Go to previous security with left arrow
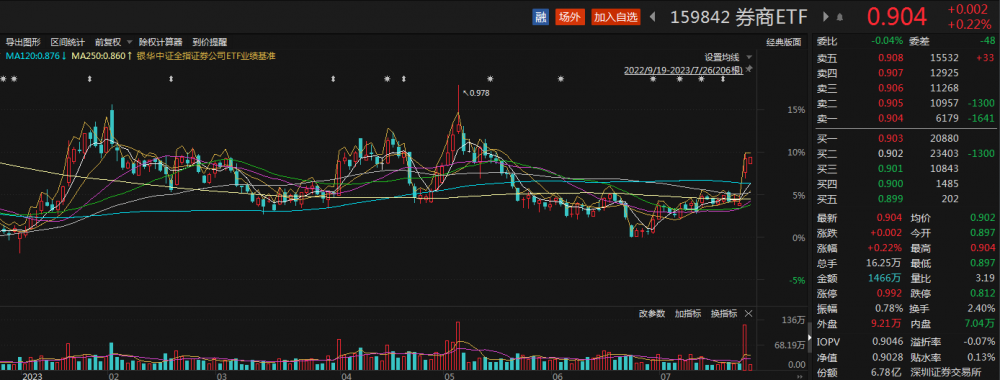Screen dimensions: 1000x380 [652, 17]
